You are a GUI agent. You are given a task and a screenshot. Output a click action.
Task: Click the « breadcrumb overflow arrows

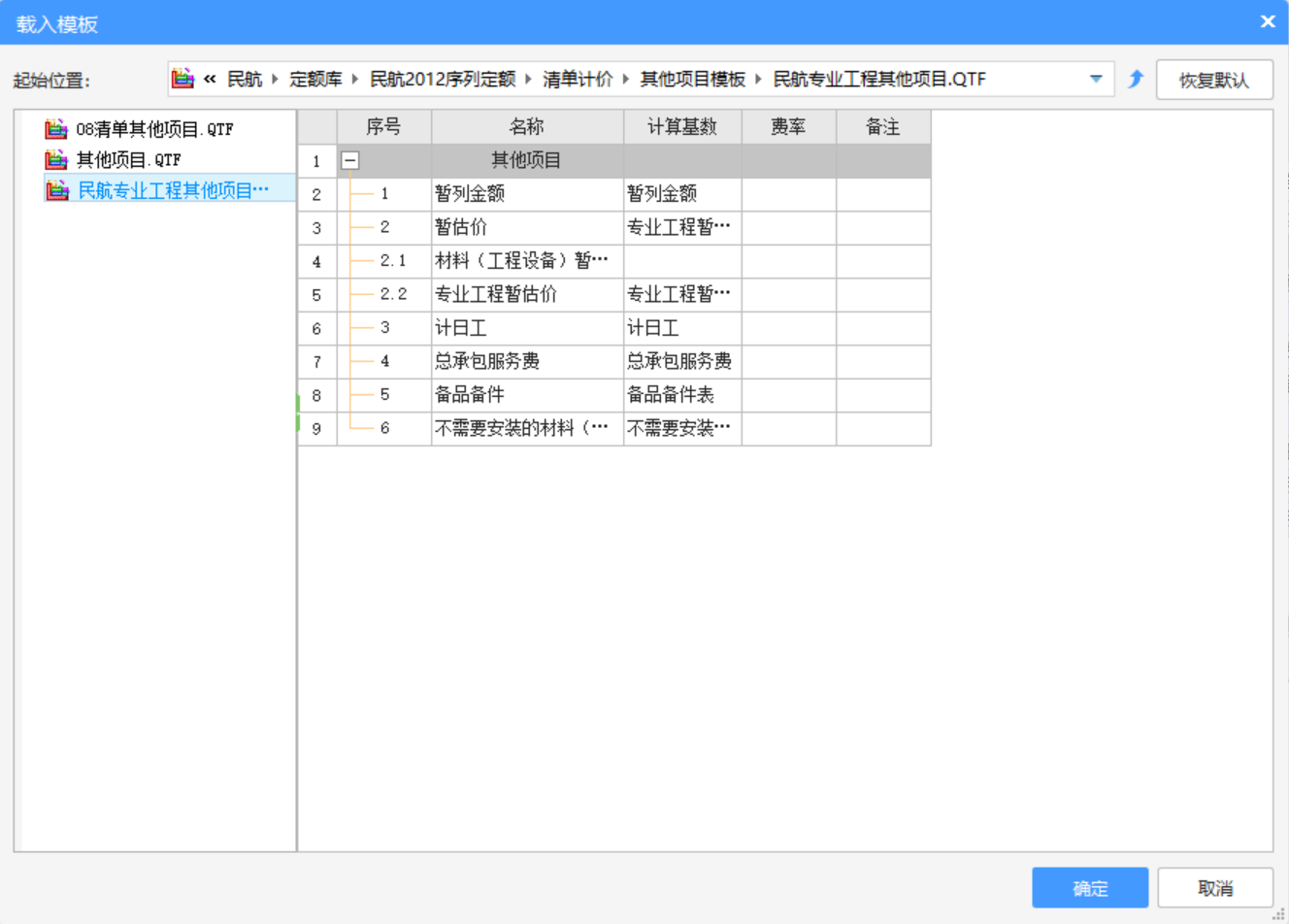[210, 80]
